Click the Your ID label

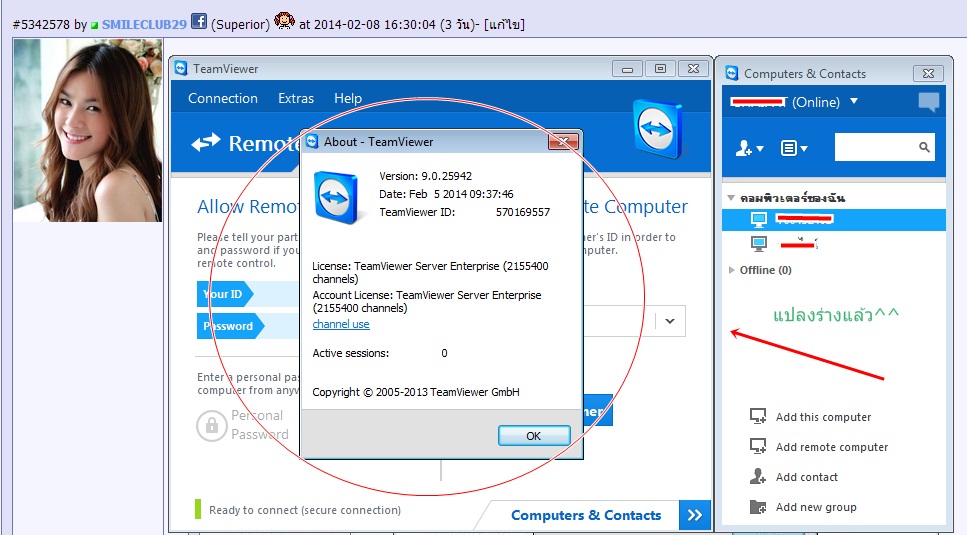223,294
